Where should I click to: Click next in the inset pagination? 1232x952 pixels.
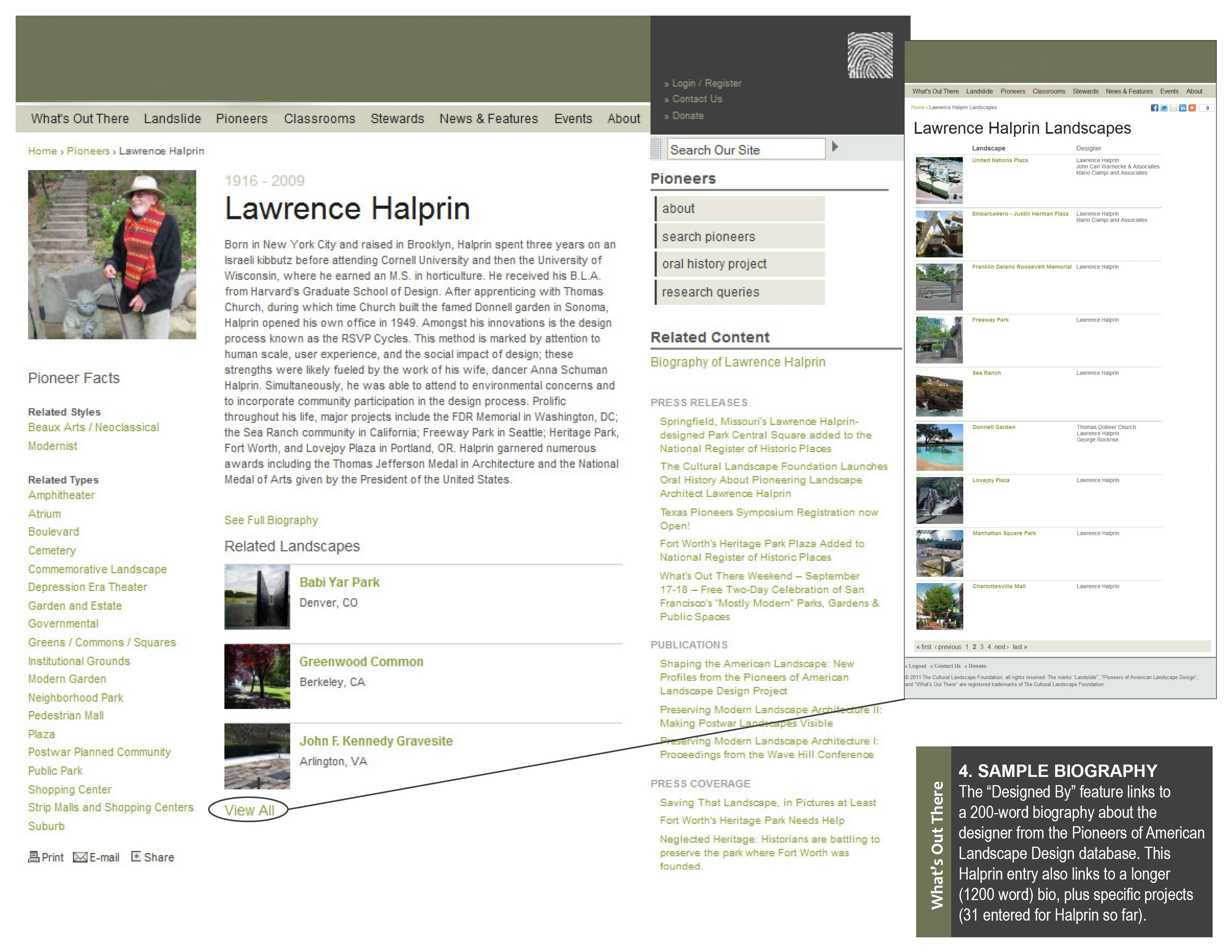coord(1001,647)
